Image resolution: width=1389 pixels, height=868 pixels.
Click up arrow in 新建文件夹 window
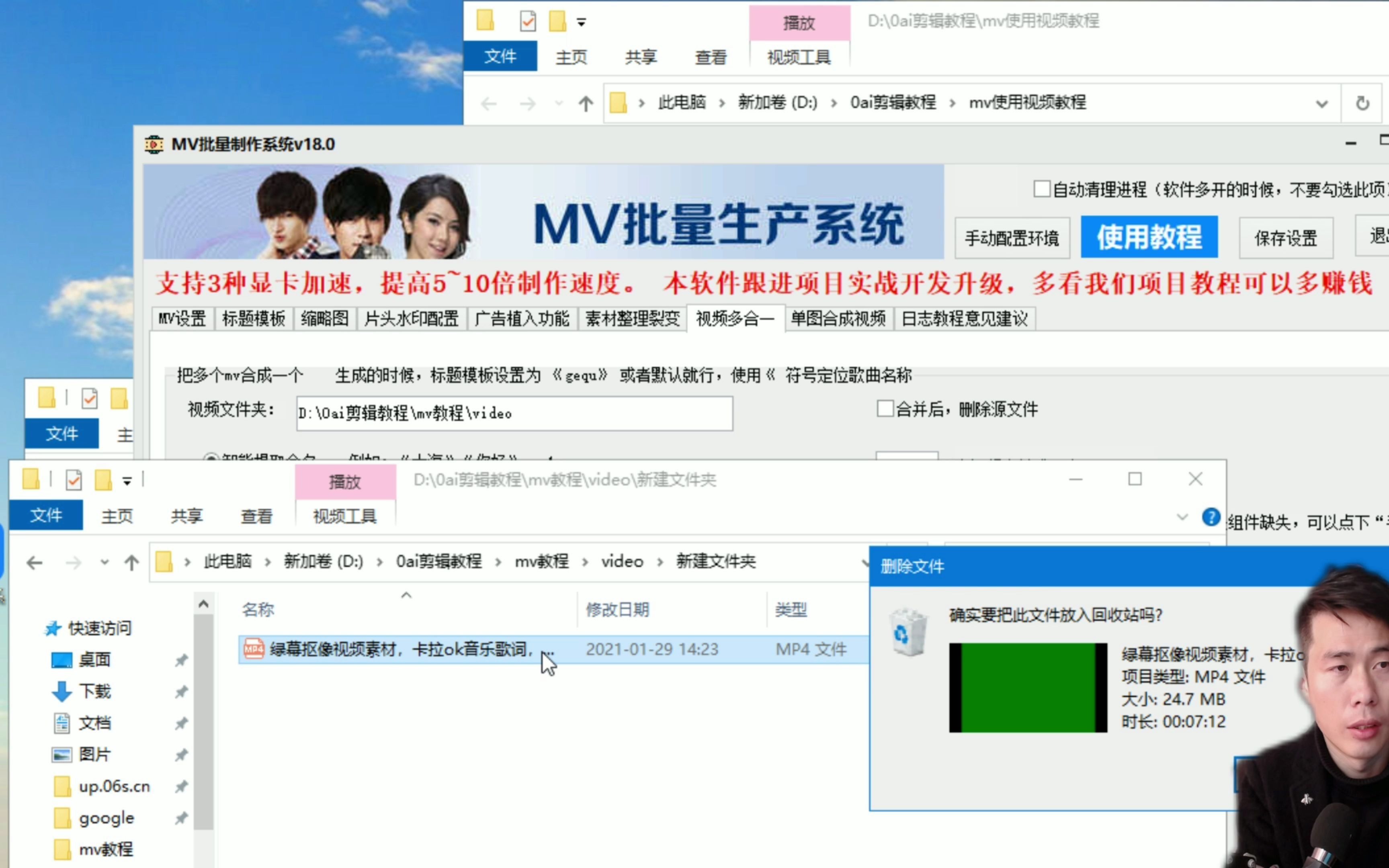(131, 563)
